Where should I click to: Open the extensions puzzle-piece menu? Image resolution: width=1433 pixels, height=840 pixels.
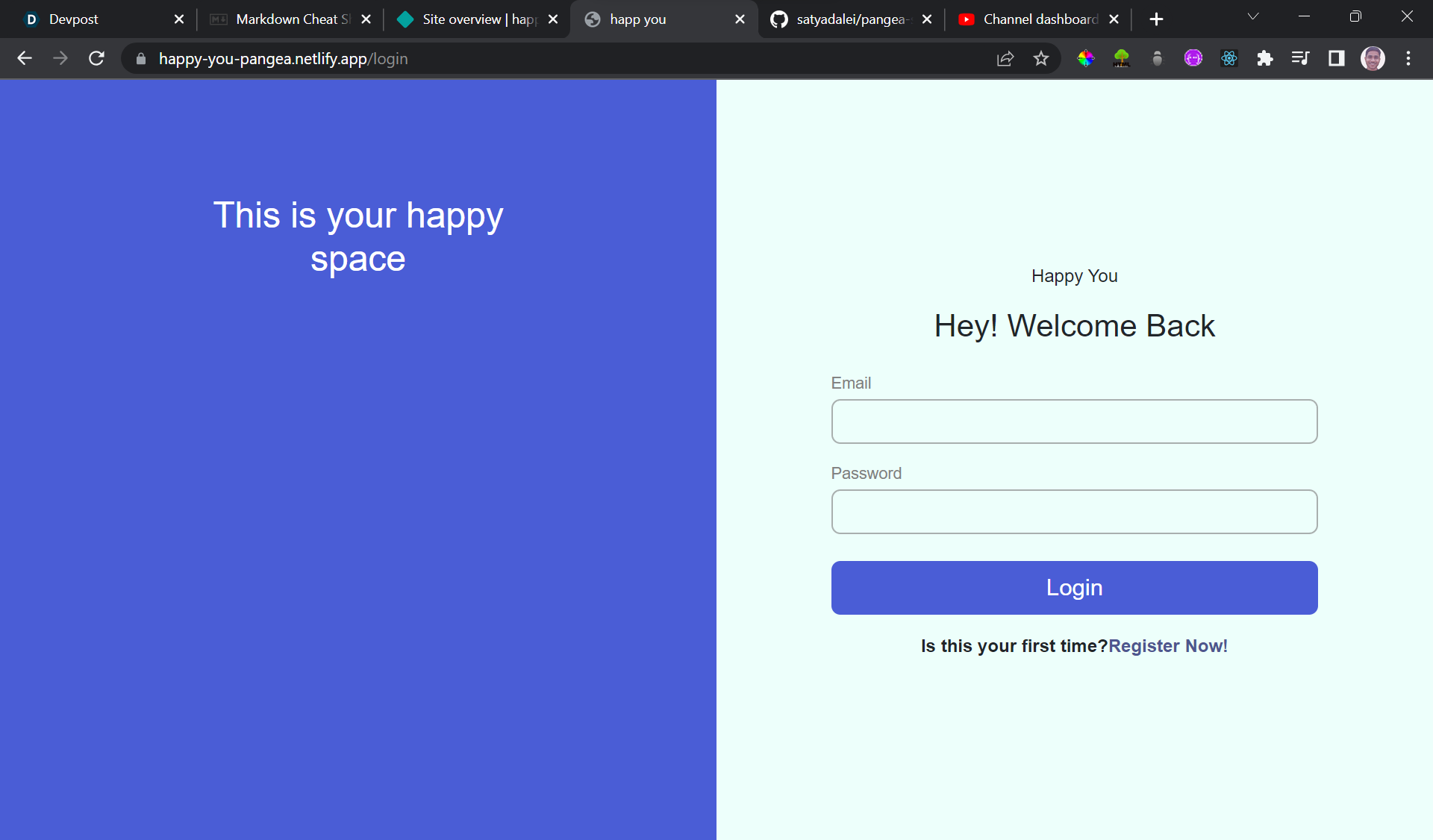coord(1264,58)
